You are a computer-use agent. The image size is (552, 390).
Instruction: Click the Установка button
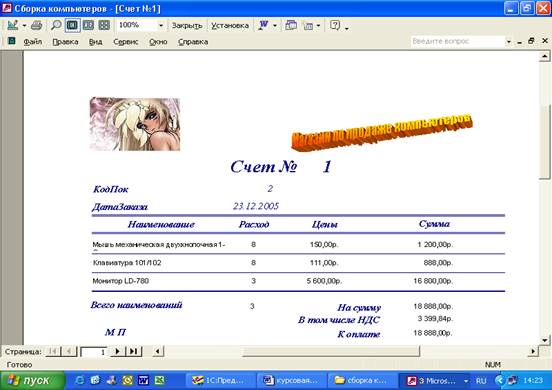click(230, 25)
